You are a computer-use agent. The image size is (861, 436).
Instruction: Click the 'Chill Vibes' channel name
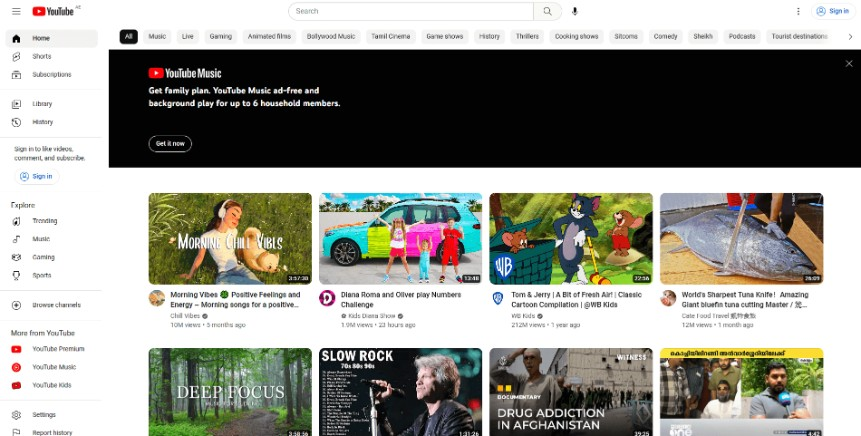tap(185, 316)
